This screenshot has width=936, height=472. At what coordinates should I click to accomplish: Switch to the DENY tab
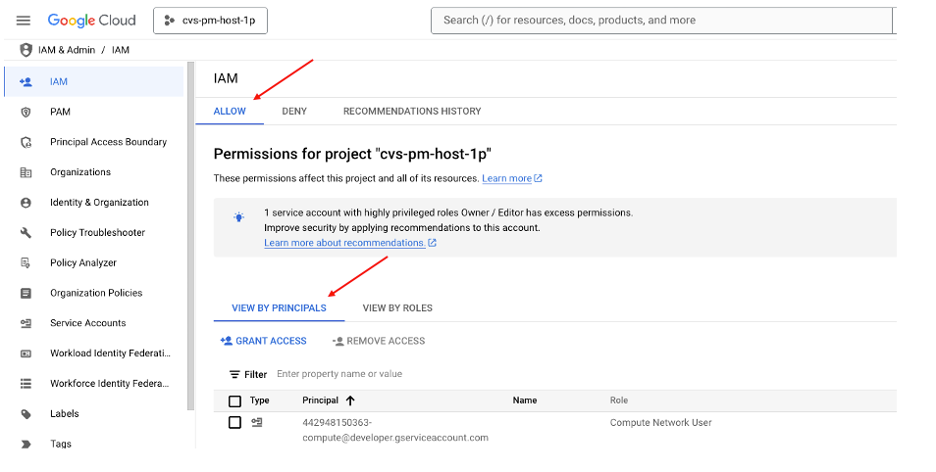[x=294, y=111]
